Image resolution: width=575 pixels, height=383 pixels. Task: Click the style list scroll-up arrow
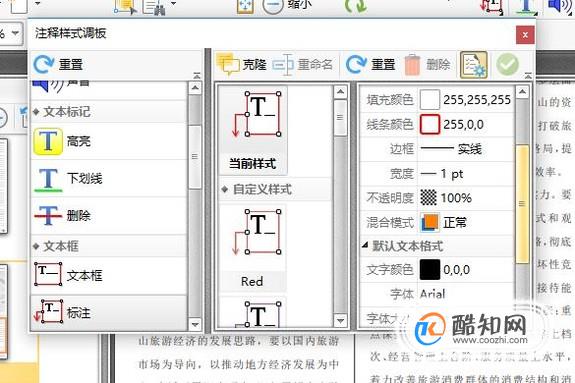(x=340, y=91)
